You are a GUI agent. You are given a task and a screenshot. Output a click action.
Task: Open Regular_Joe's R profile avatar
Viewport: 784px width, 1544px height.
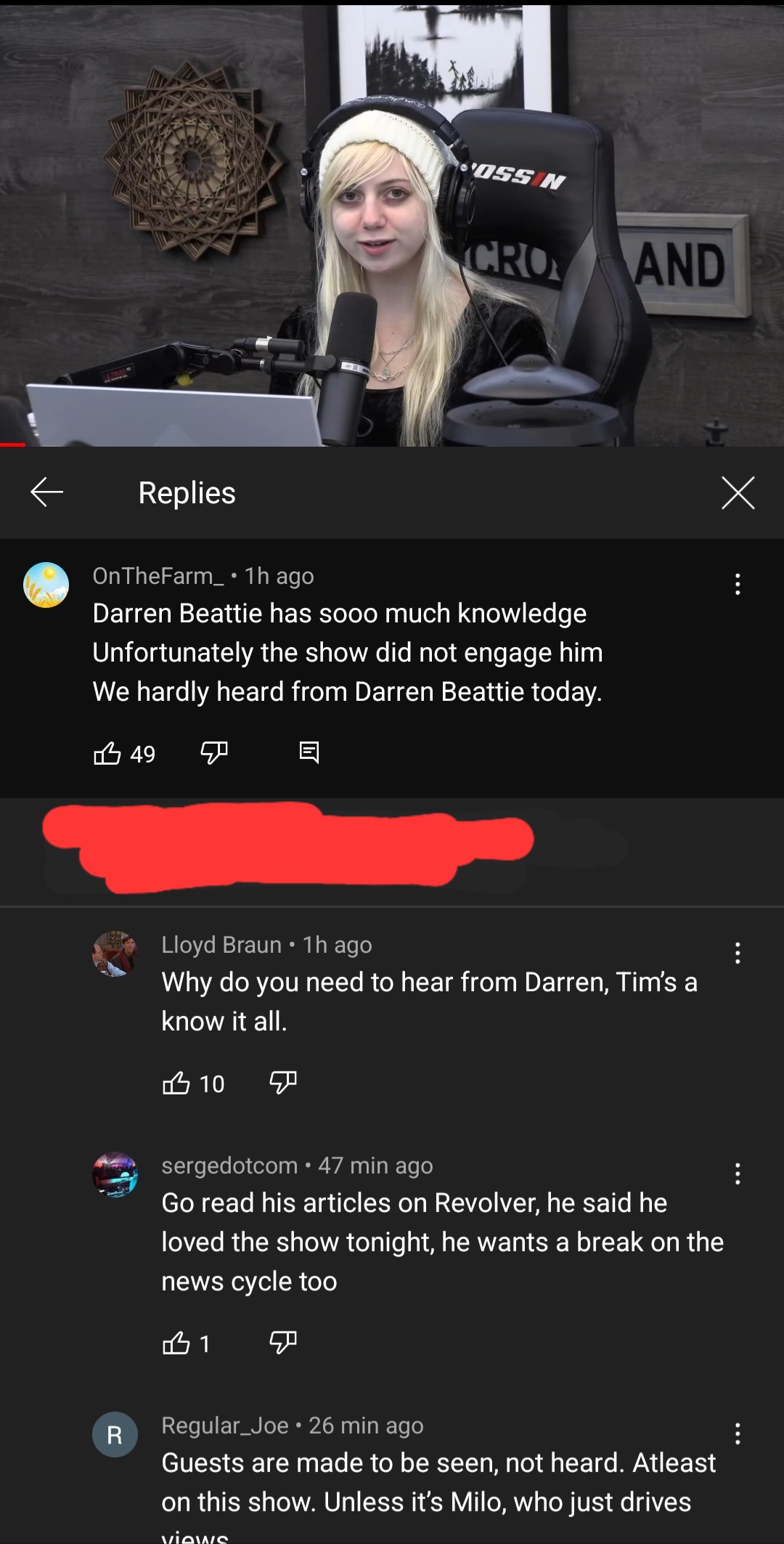click(115, 1434)
